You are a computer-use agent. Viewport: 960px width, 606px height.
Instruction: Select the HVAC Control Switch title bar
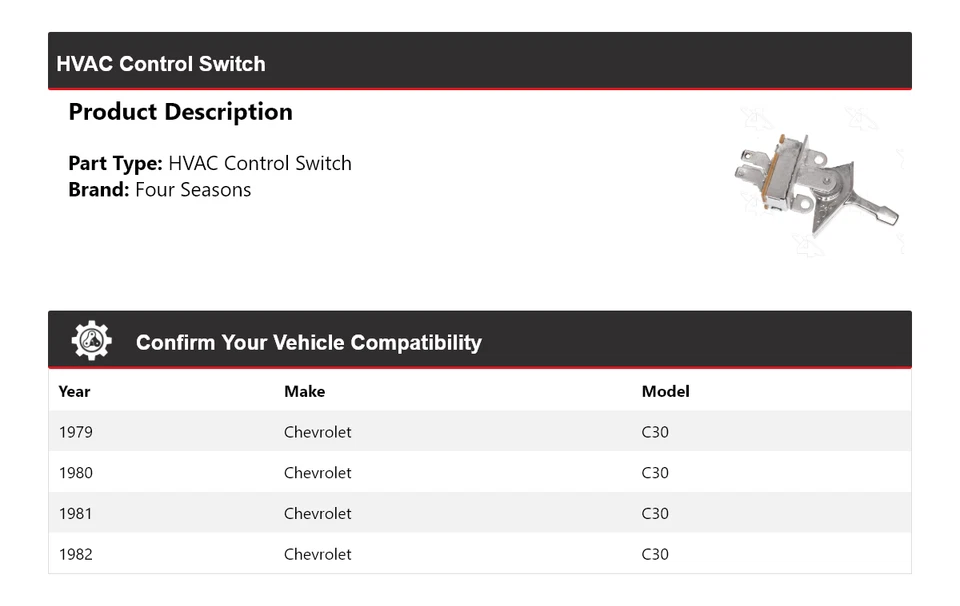click(x=480, y=61)
